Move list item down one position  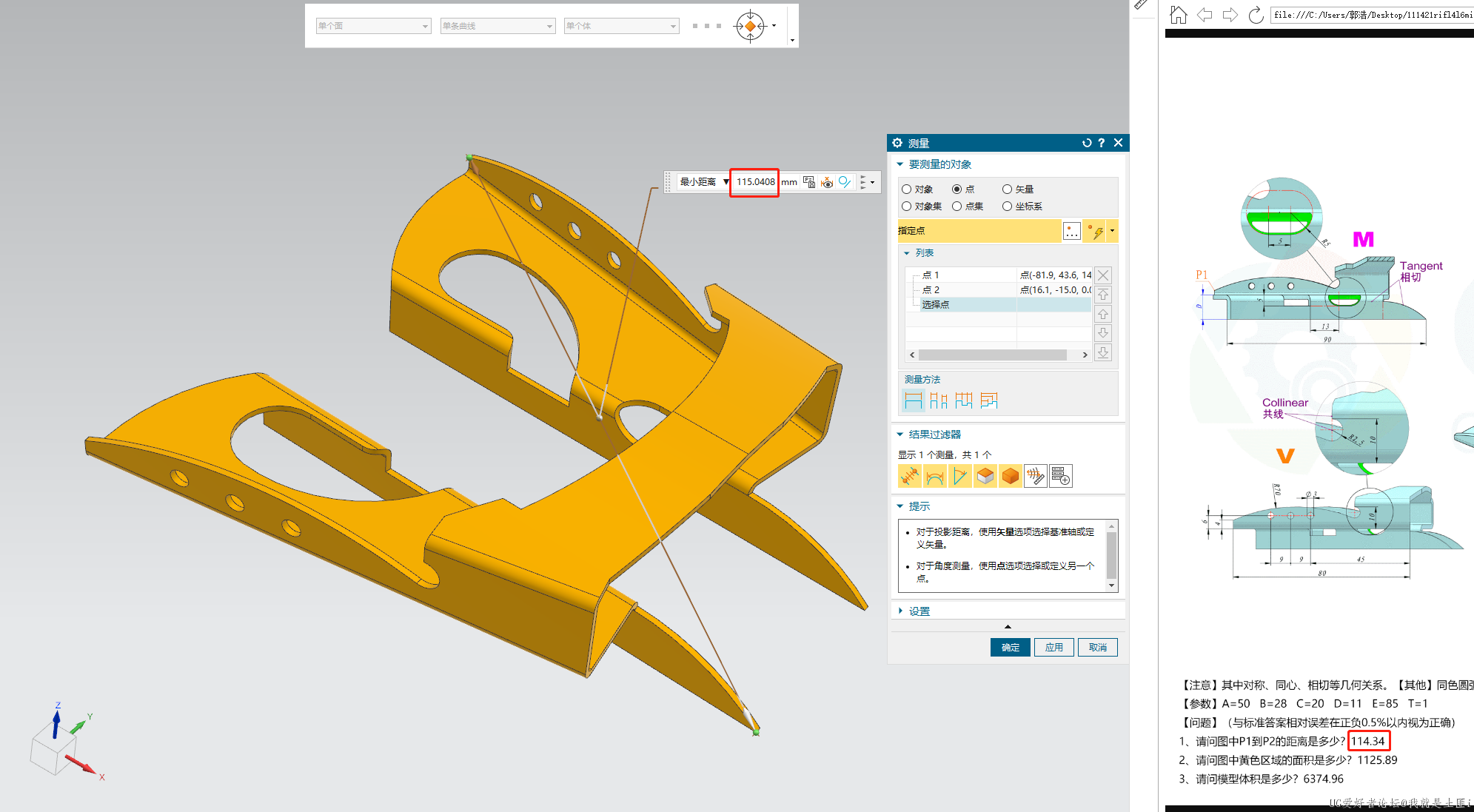tap(1103, 333)
